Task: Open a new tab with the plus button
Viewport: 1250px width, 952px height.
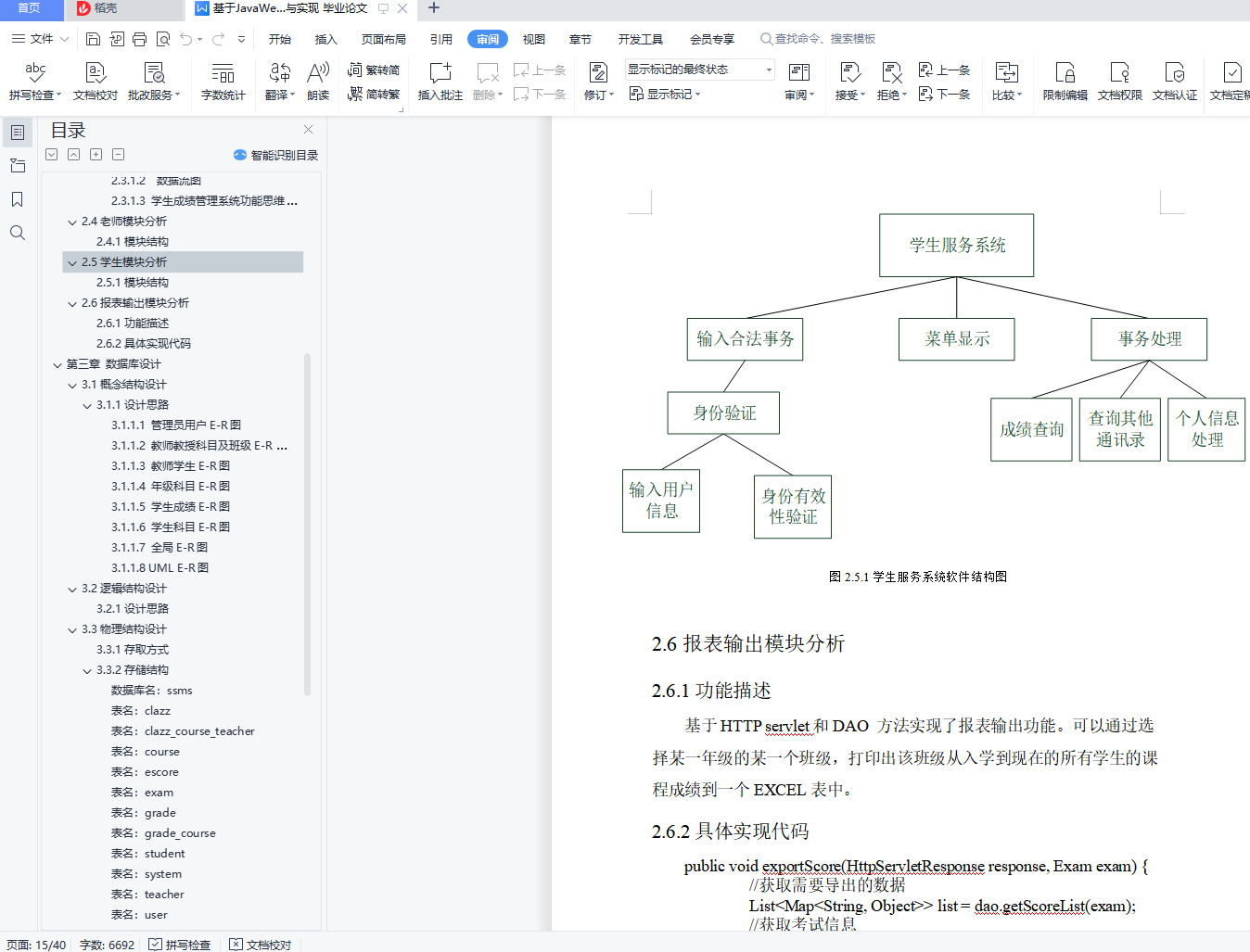Action: click(433, 8)
